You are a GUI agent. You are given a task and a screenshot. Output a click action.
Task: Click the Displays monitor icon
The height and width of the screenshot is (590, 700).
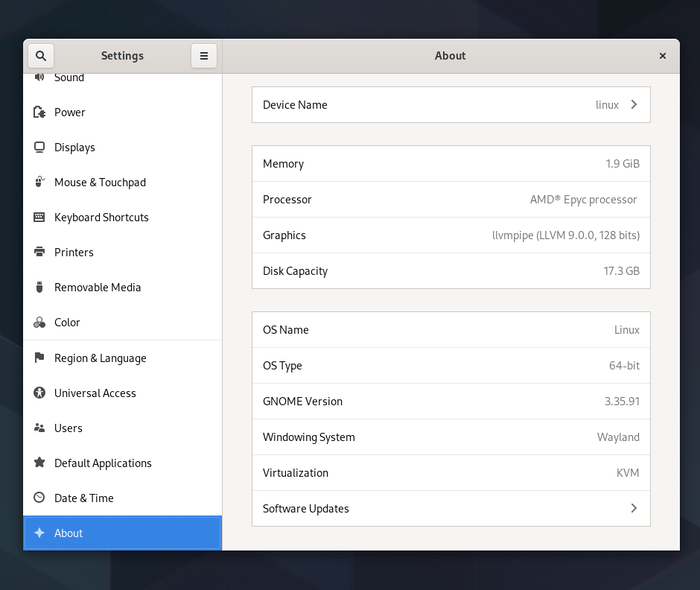[39, 147]
